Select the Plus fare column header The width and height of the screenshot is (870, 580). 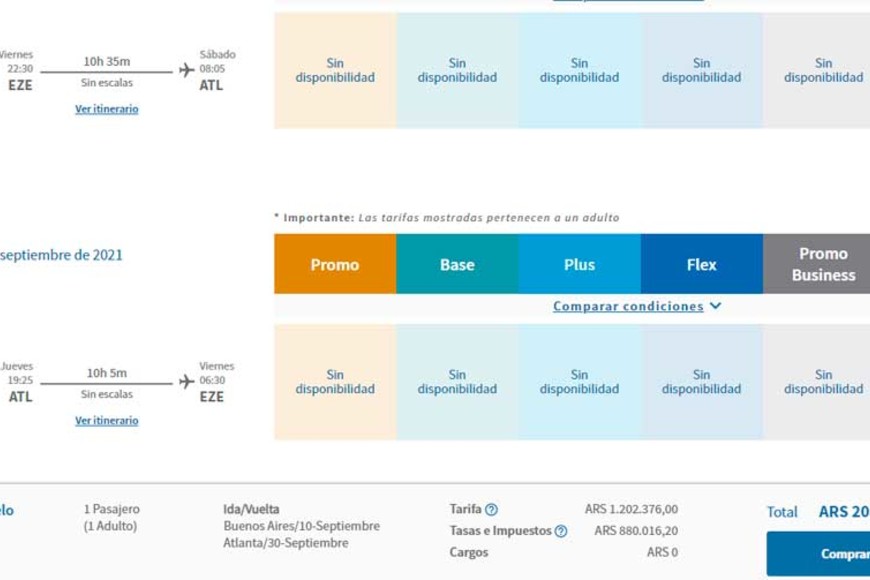[x=579, y=265]
